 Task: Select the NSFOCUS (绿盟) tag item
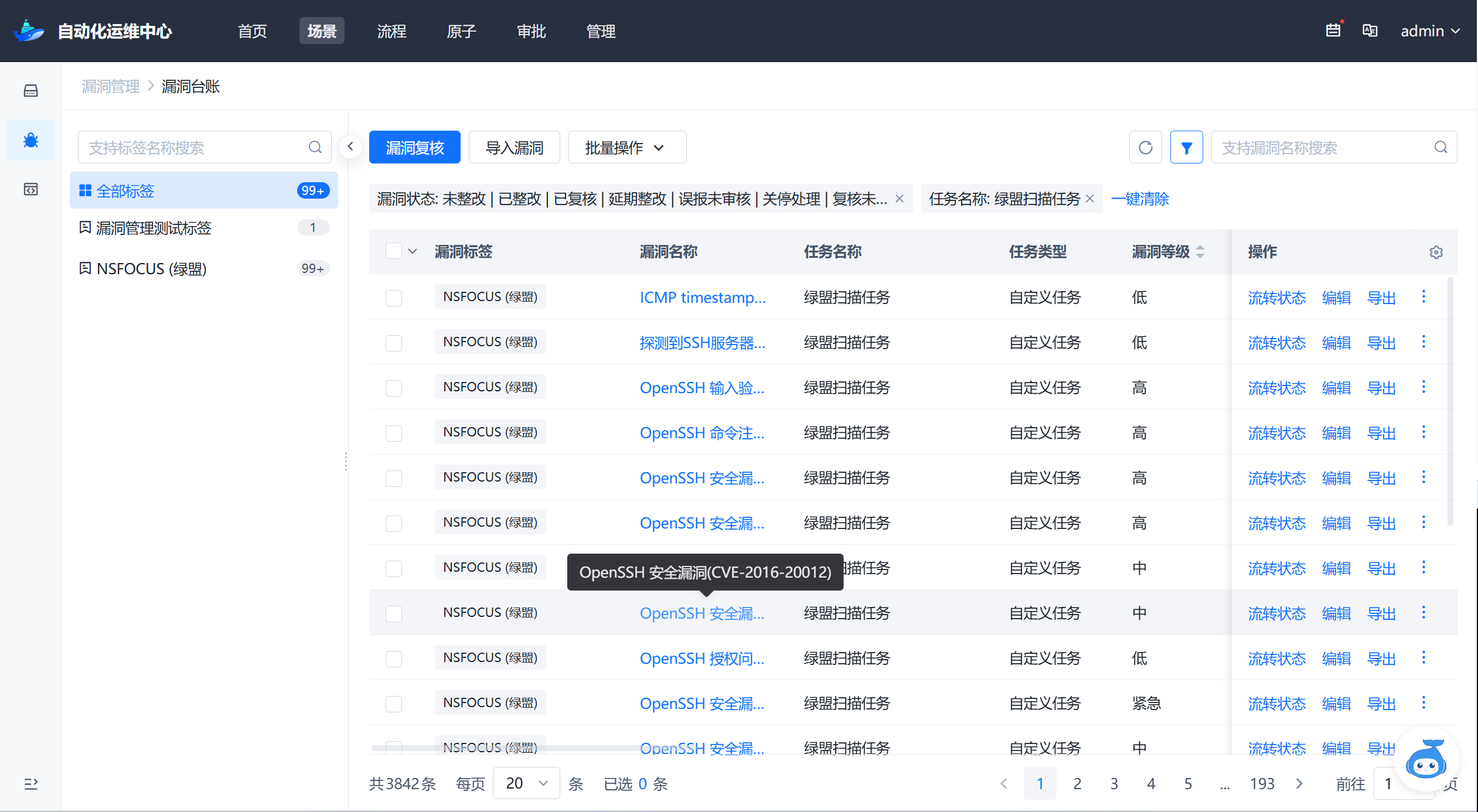(x=204, y=268)
